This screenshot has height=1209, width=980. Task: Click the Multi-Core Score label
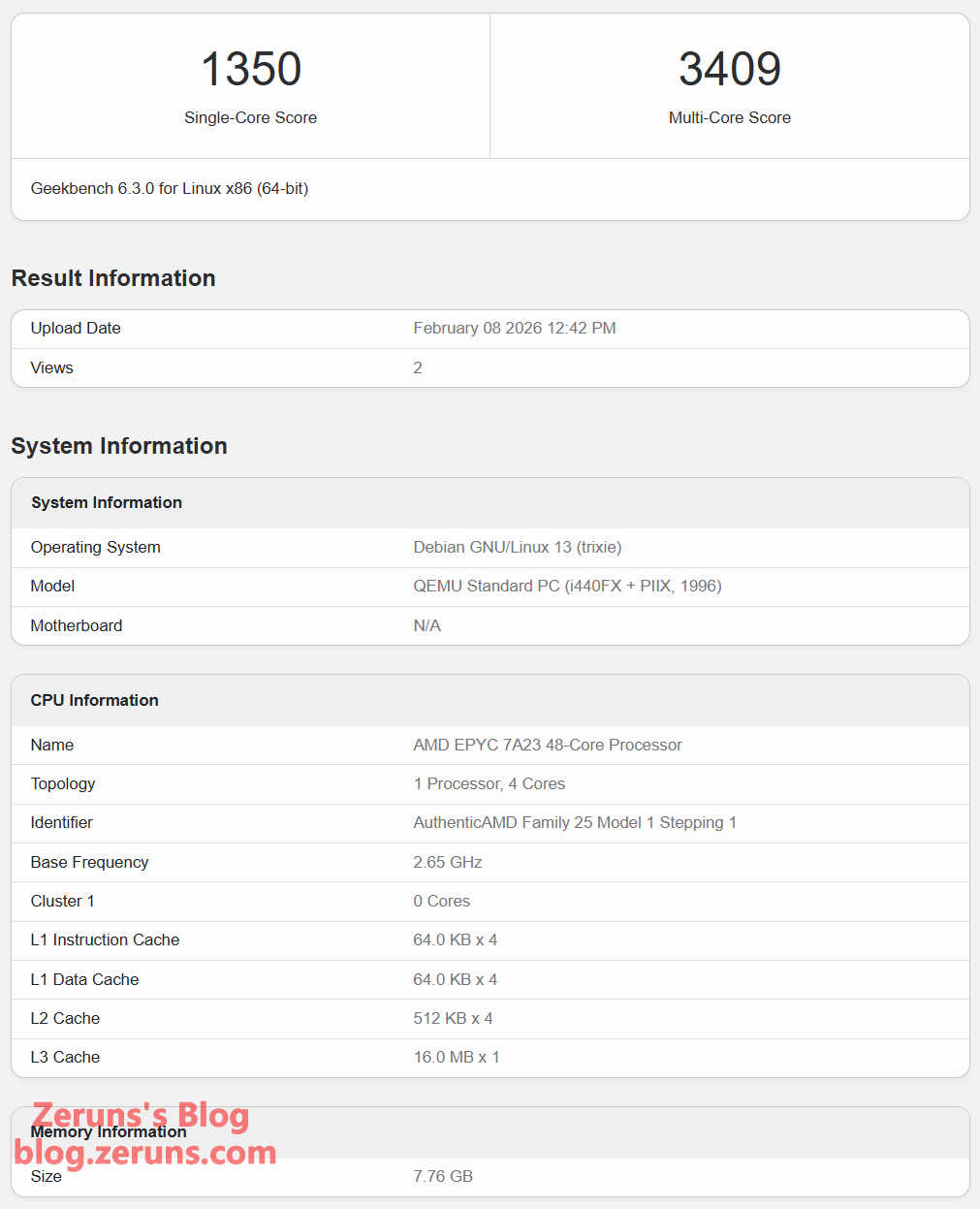pos(729,117)
